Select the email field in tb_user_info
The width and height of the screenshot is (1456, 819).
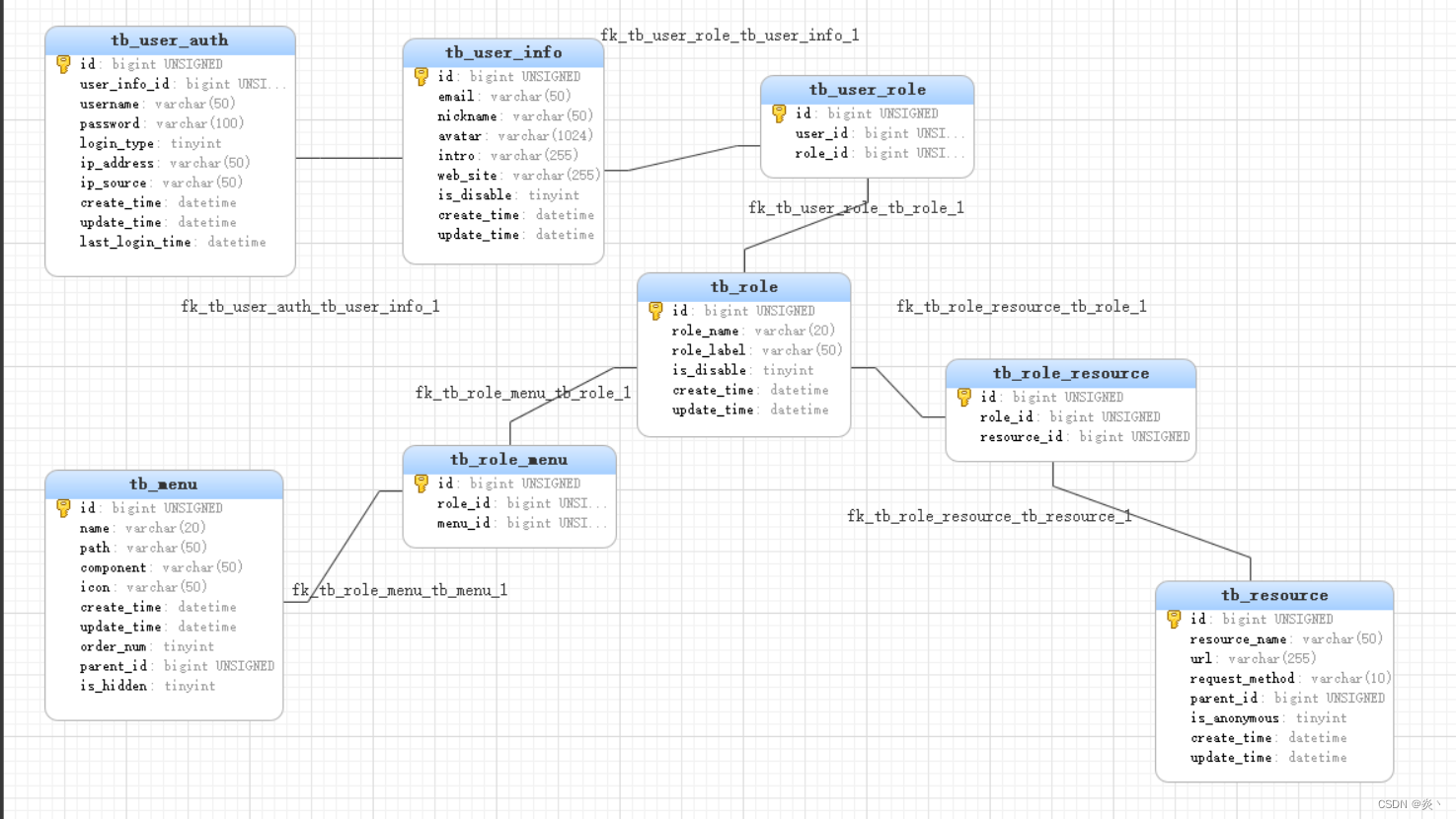coord(503,97)
